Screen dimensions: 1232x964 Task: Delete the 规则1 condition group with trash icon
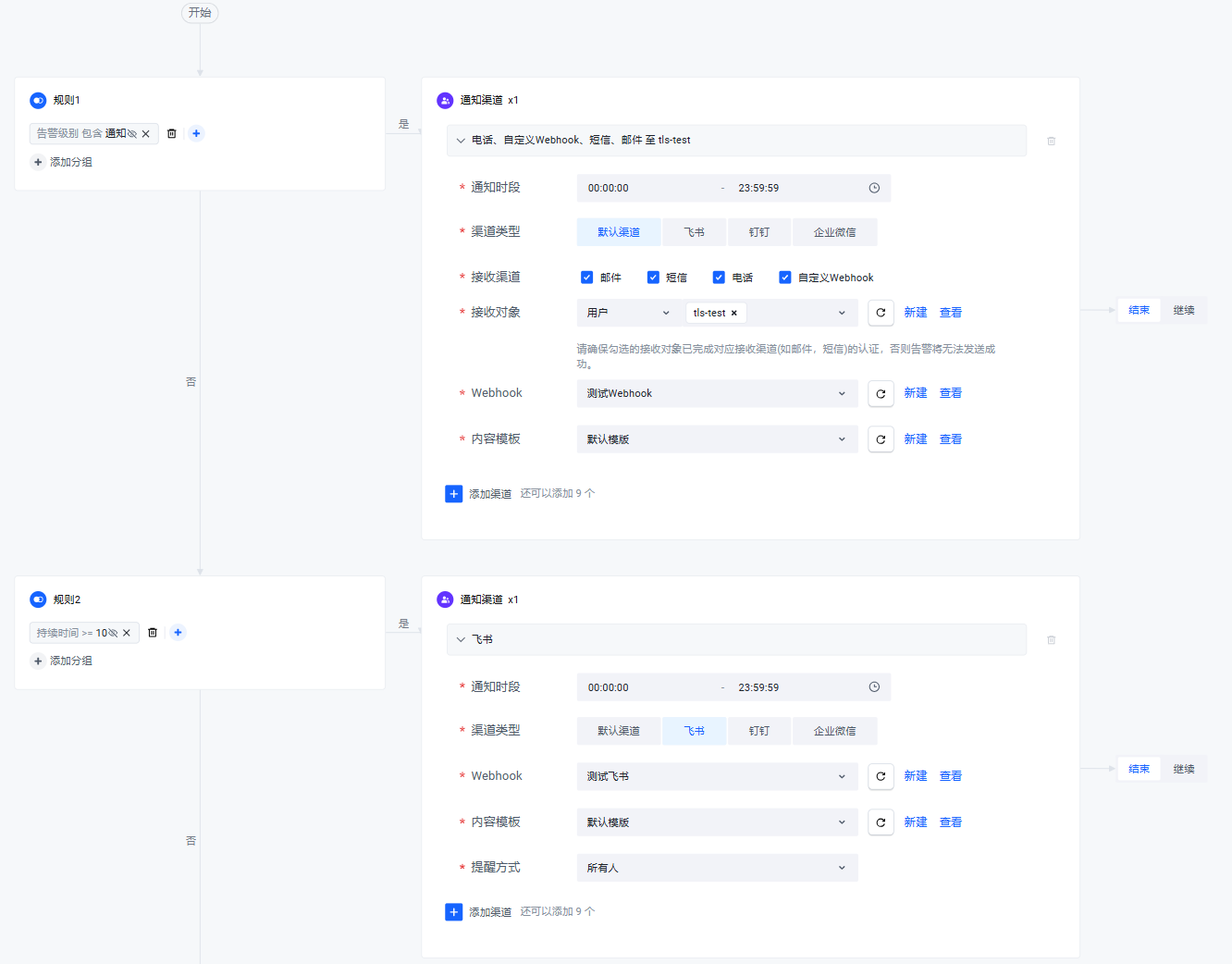tap(171, 134)
